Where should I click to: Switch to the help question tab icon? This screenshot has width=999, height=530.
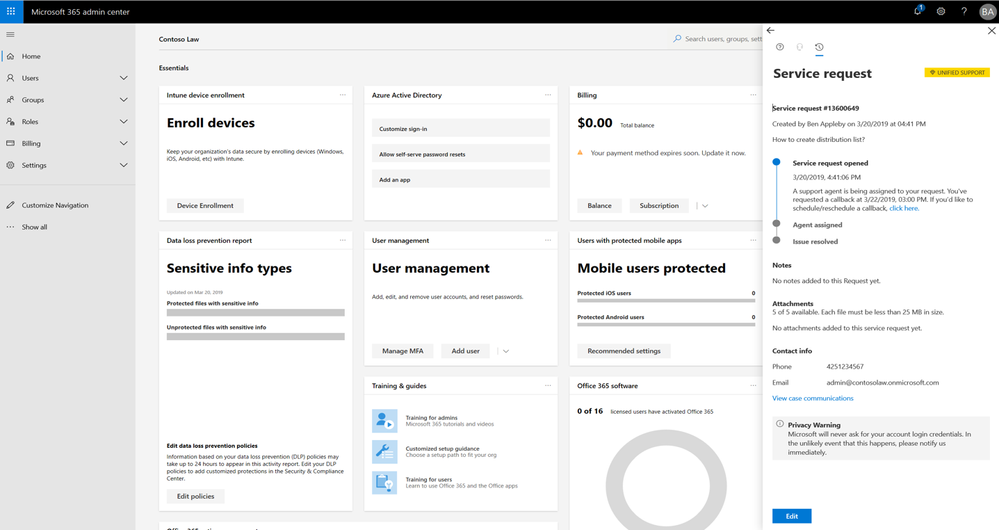[779, 47]
